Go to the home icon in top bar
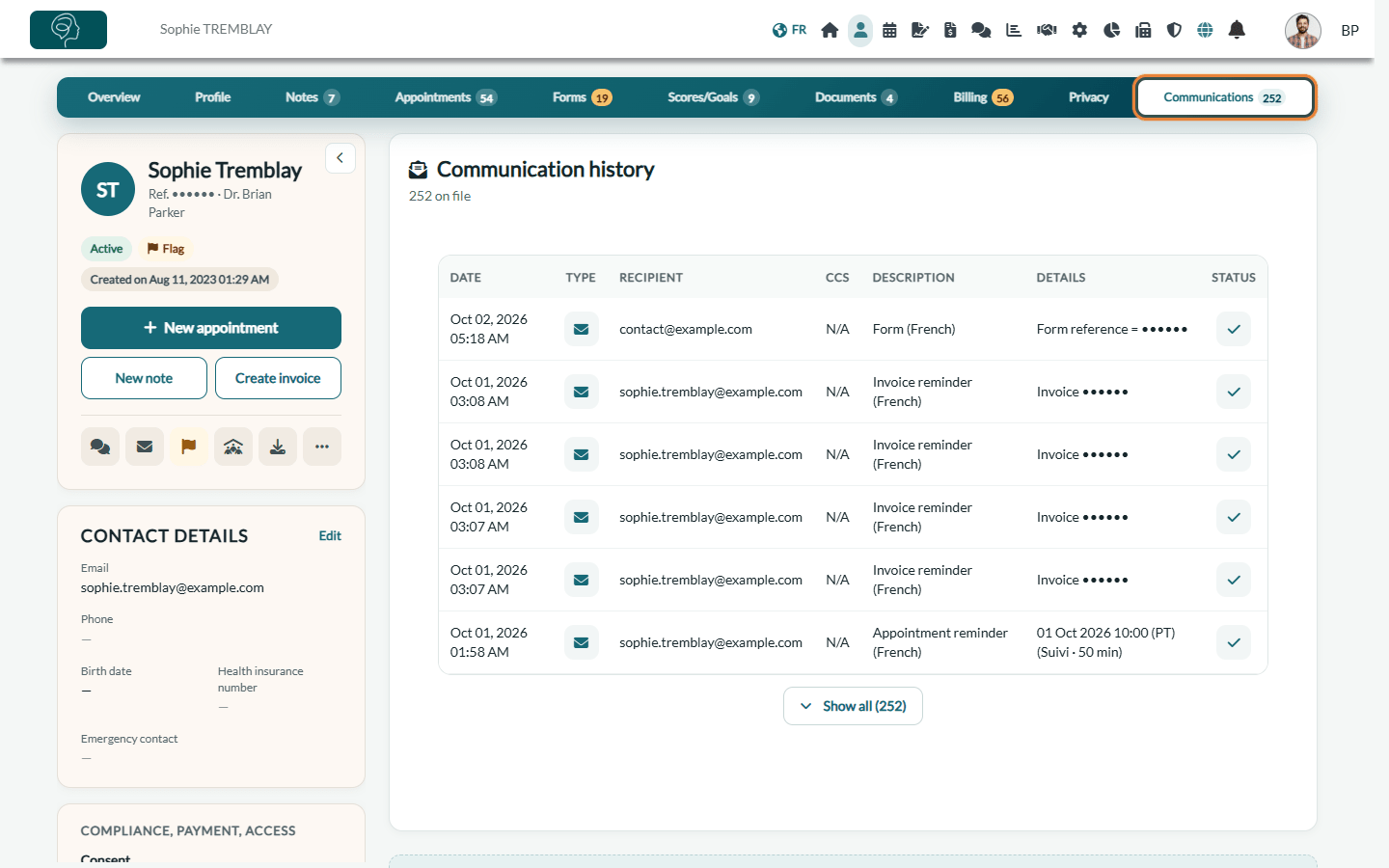The image size is (1389, 868). [830, 30]
